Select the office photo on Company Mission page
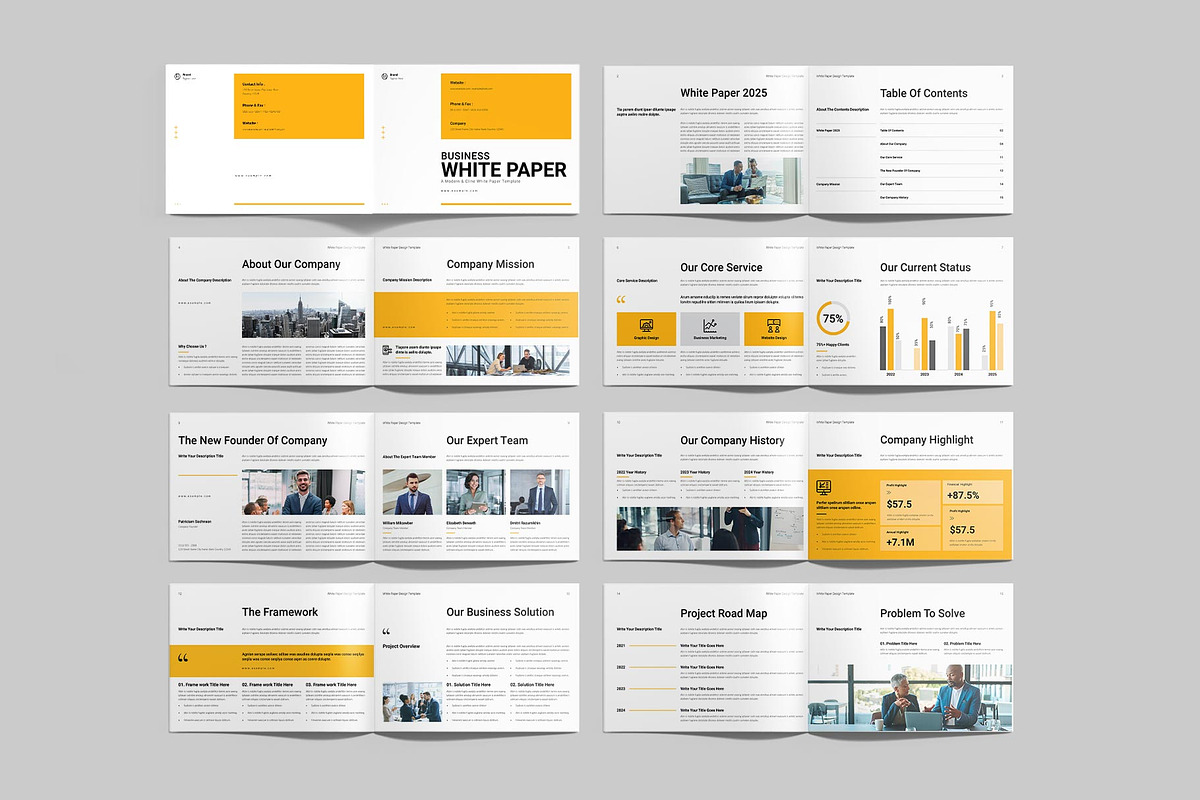The width and height of the screenshot is (1200, 800). tap(508, 359)
